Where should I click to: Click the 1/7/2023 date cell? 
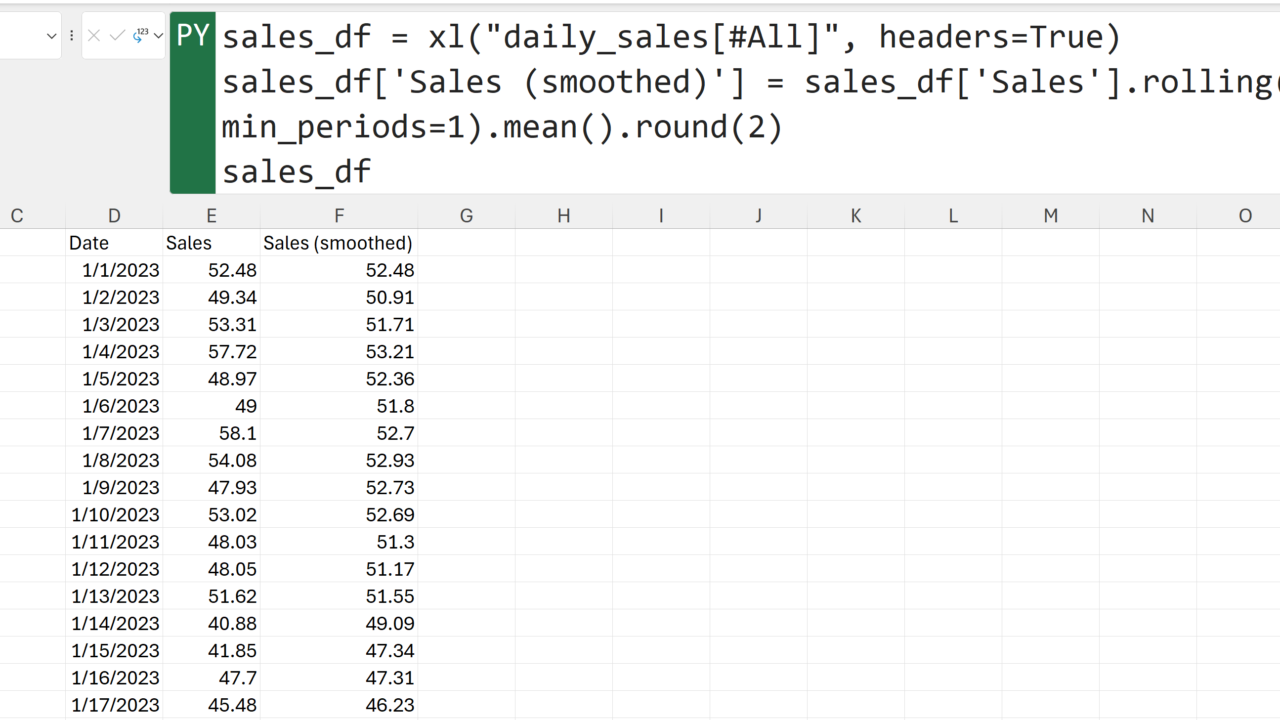114,433
